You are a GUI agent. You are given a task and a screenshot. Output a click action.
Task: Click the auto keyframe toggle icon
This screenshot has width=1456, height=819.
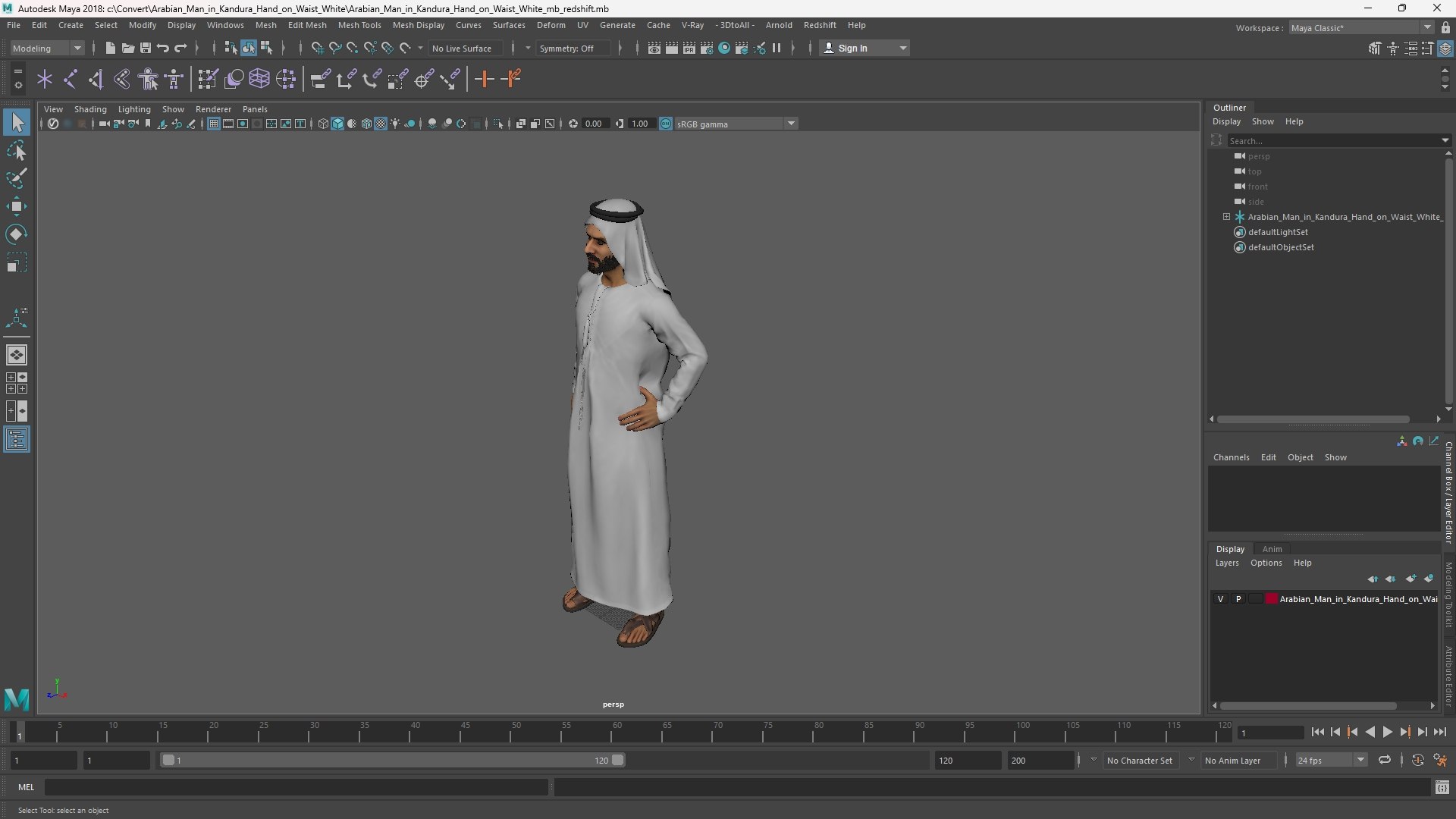1417,760
